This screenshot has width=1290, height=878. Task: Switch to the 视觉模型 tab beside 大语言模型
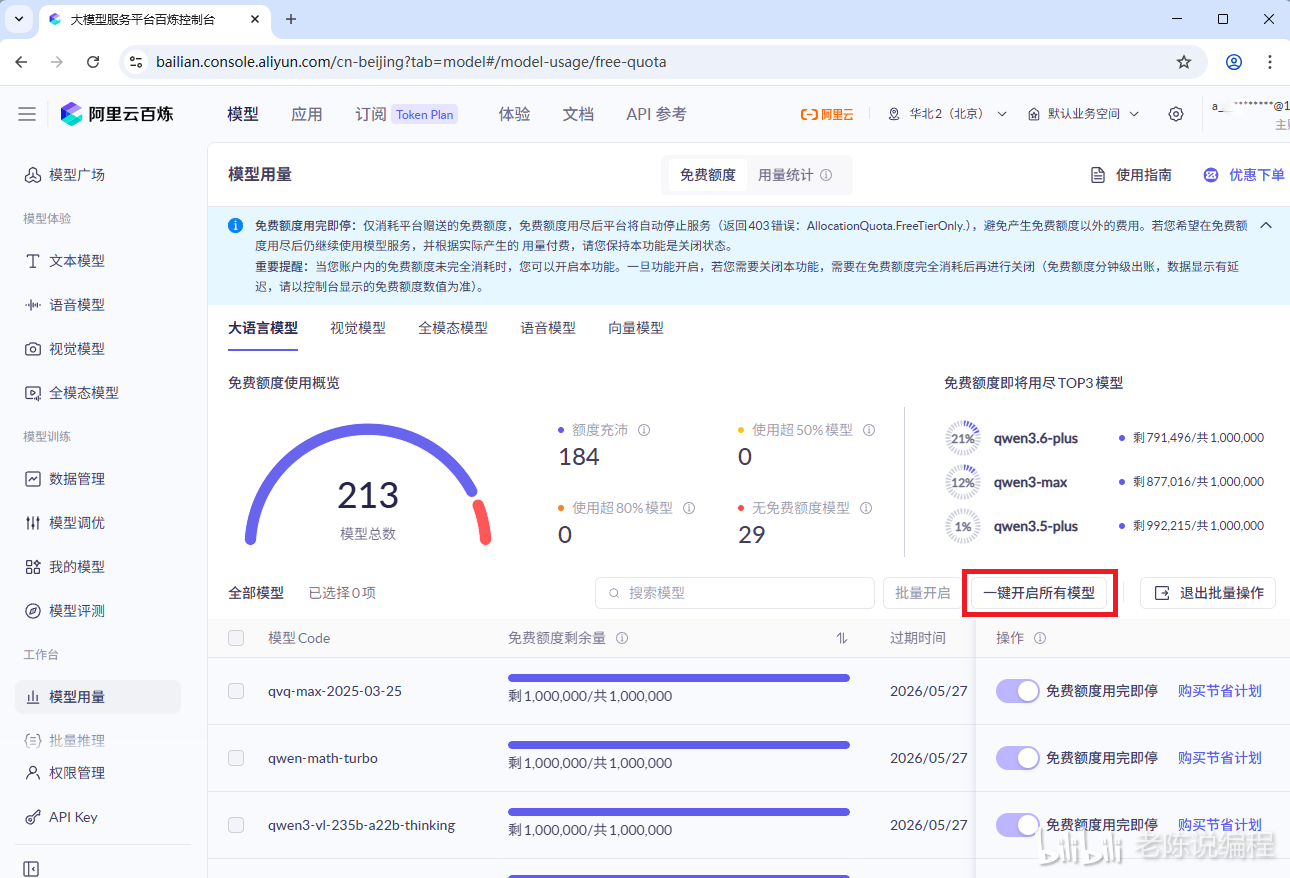358,328
